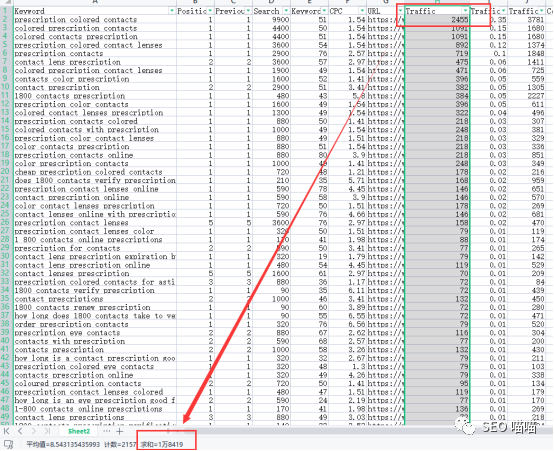Click the sum 1万8419 status entry
Viewport: 554px width, 451px height.
(162, 444)
